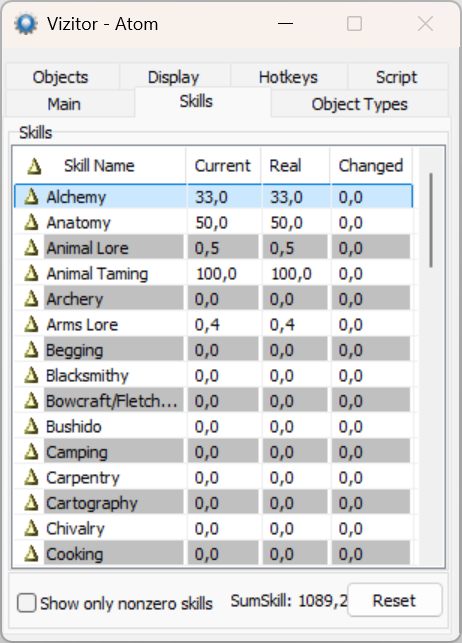This screenshot has width=462, height=643.
Task: Click the arrow icon beside Alchemy
Action: coord(31,197)
